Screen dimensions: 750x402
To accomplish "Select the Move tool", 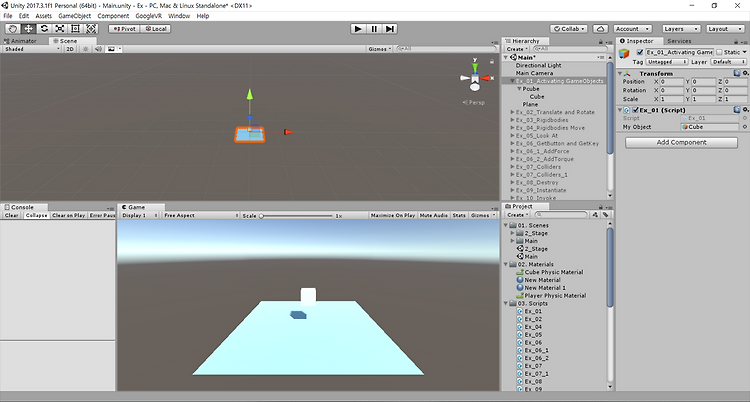I will [28, 29].
